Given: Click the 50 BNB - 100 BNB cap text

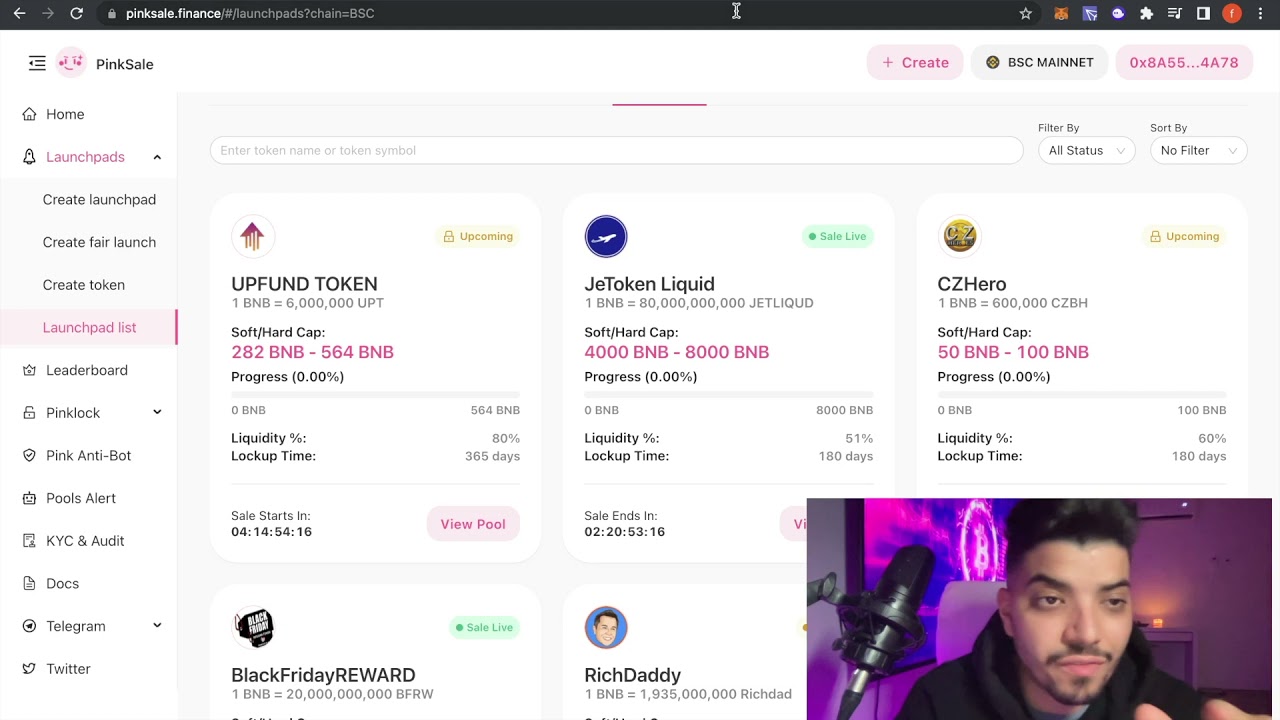Looking at the screenshot, I should tap(1013, 352).
